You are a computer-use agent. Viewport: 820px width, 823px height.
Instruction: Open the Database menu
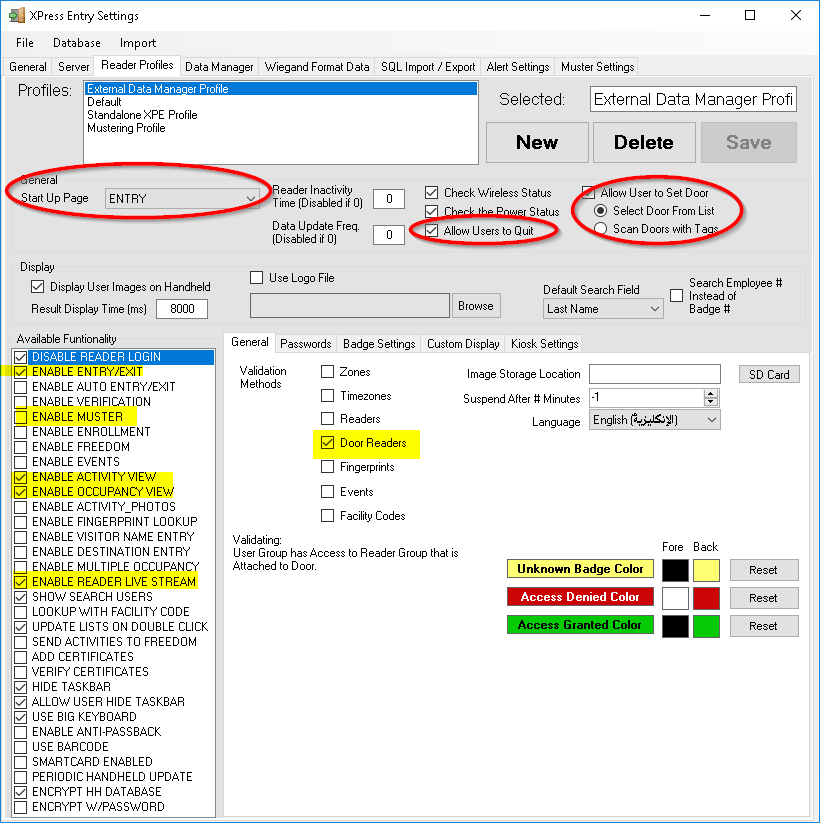[x=77, y=43]
